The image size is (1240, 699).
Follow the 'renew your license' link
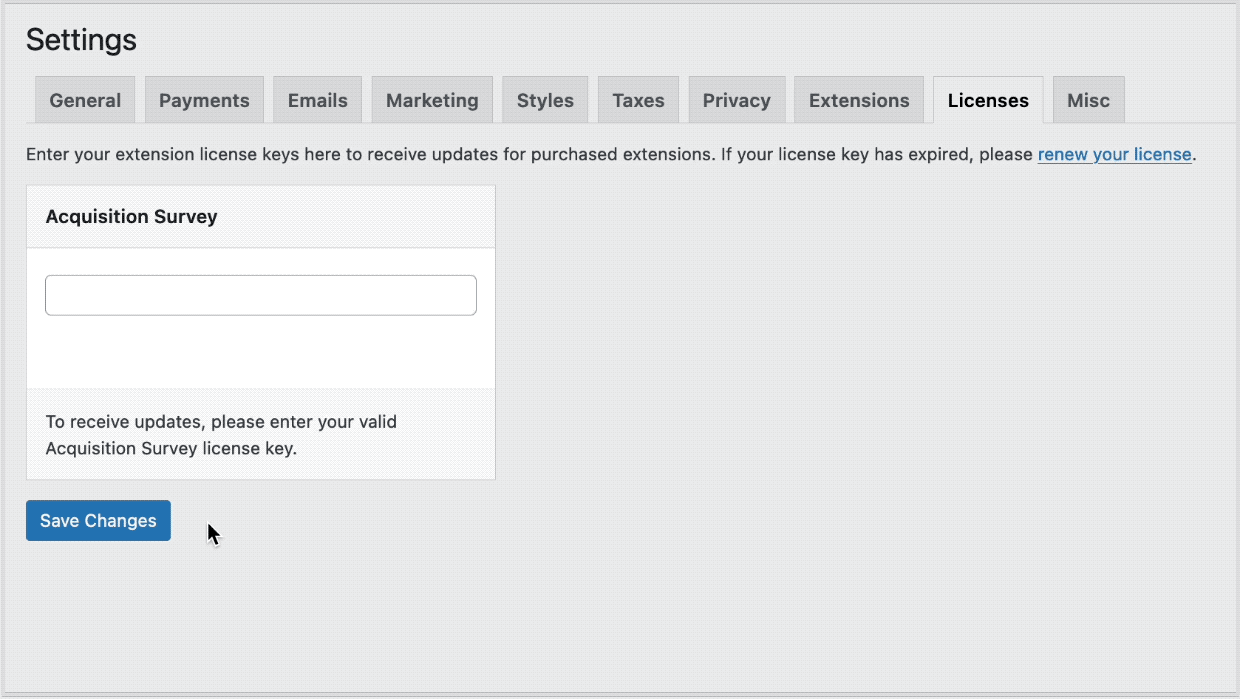1115,155
